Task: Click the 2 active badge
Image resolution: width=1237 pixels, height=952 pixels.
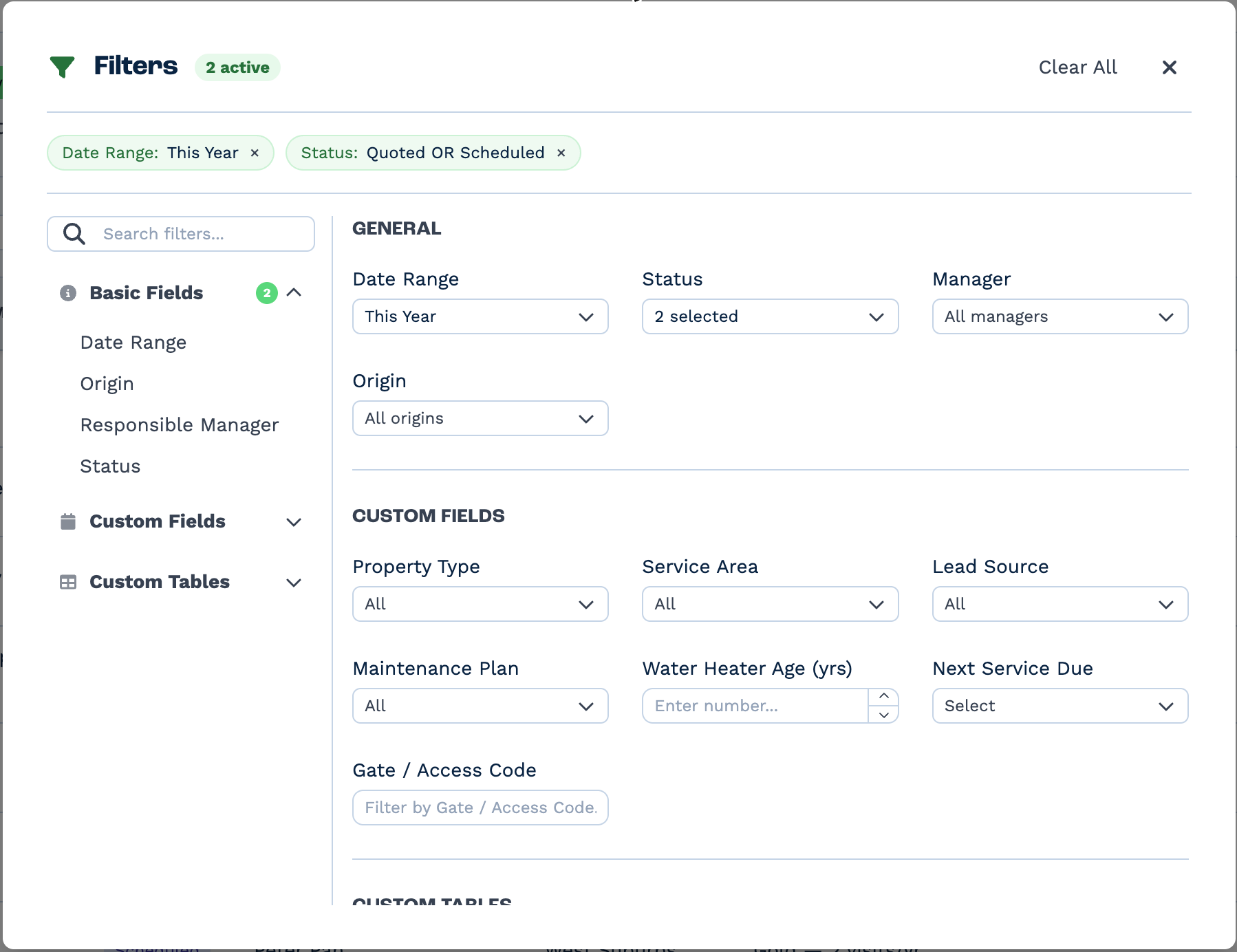Action: (x=238, y=67)
